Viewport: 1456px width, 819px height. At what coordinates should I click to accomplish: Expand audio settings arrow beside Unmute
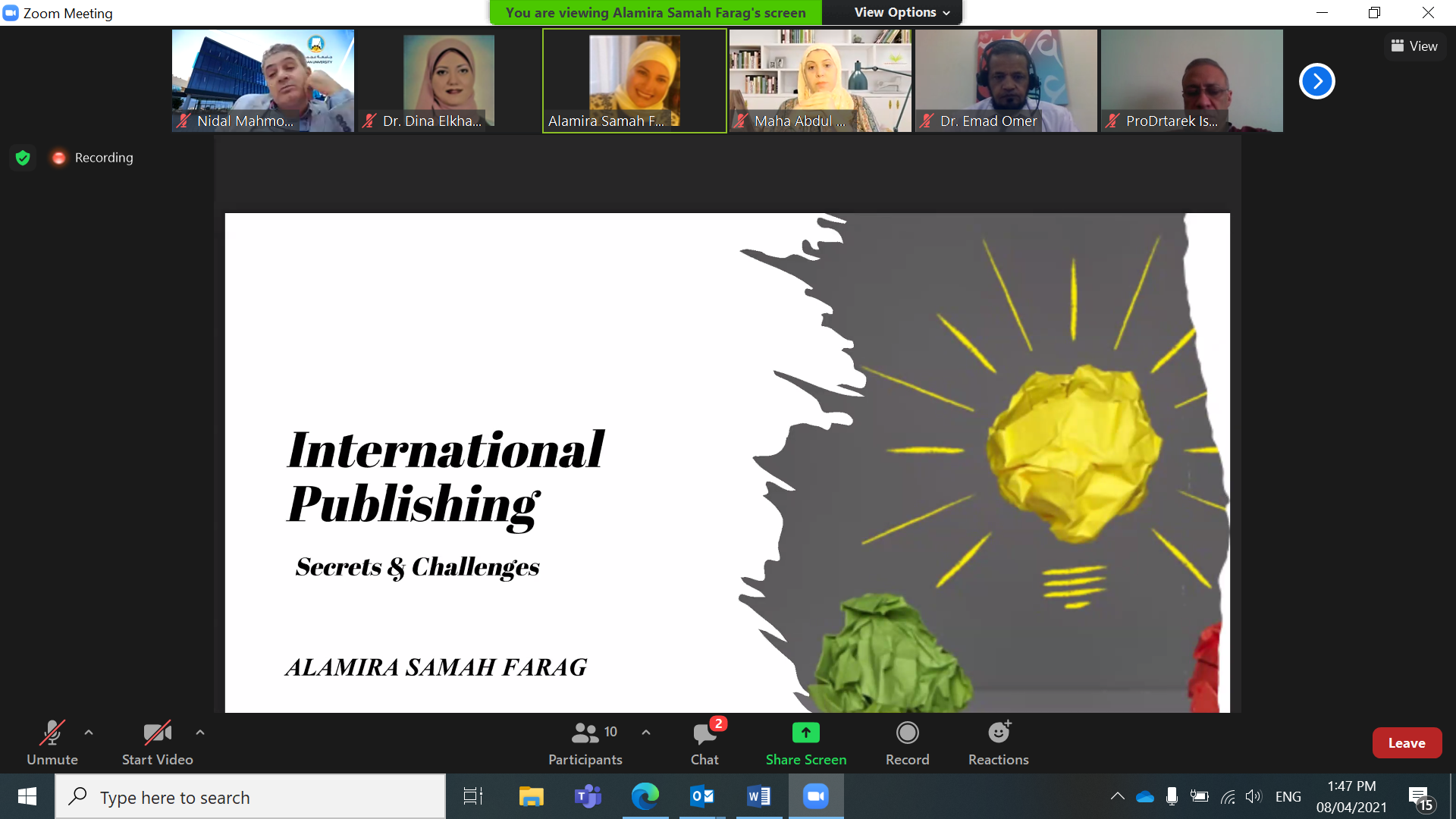(x=89, y=733)
